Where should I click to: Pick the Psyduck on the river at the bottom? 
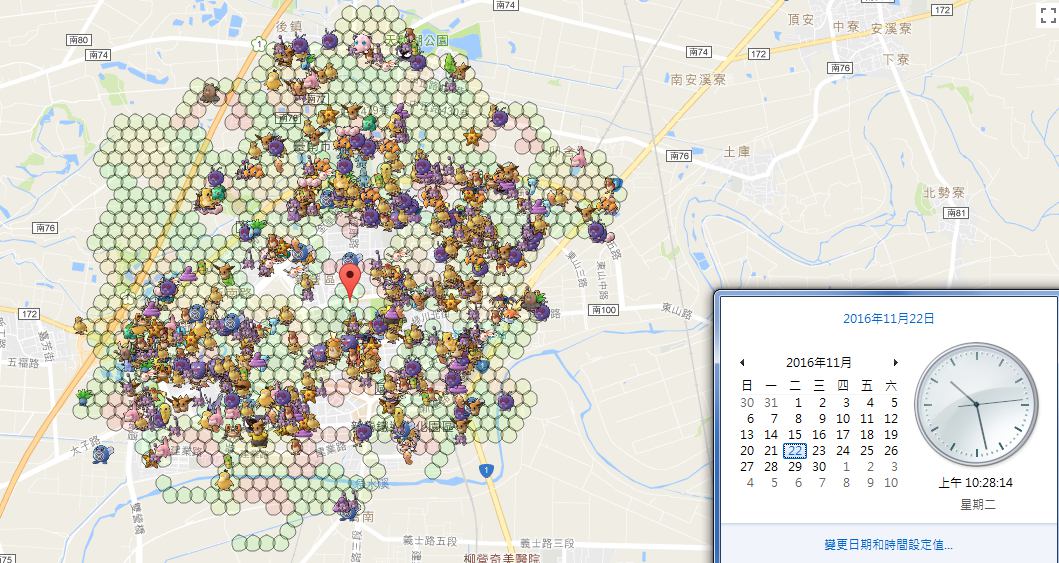225,481
